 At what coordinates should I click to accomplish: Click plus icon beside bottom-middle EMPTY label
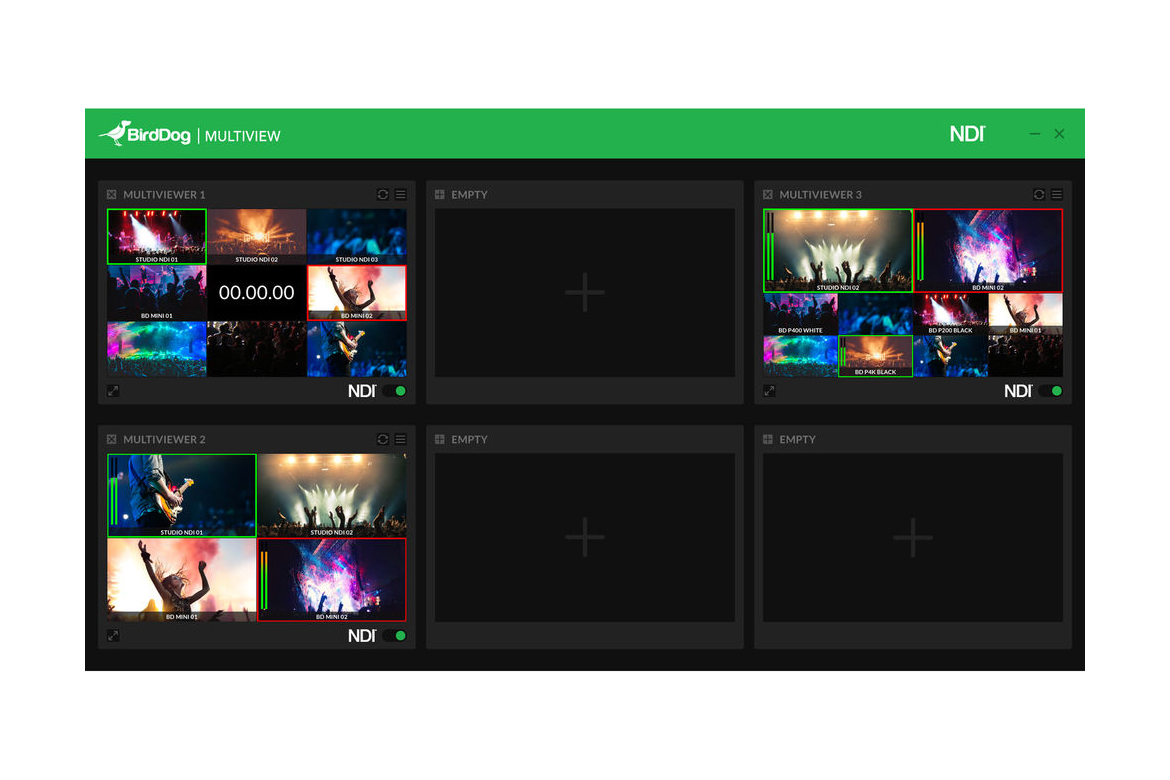click(440, 440)
